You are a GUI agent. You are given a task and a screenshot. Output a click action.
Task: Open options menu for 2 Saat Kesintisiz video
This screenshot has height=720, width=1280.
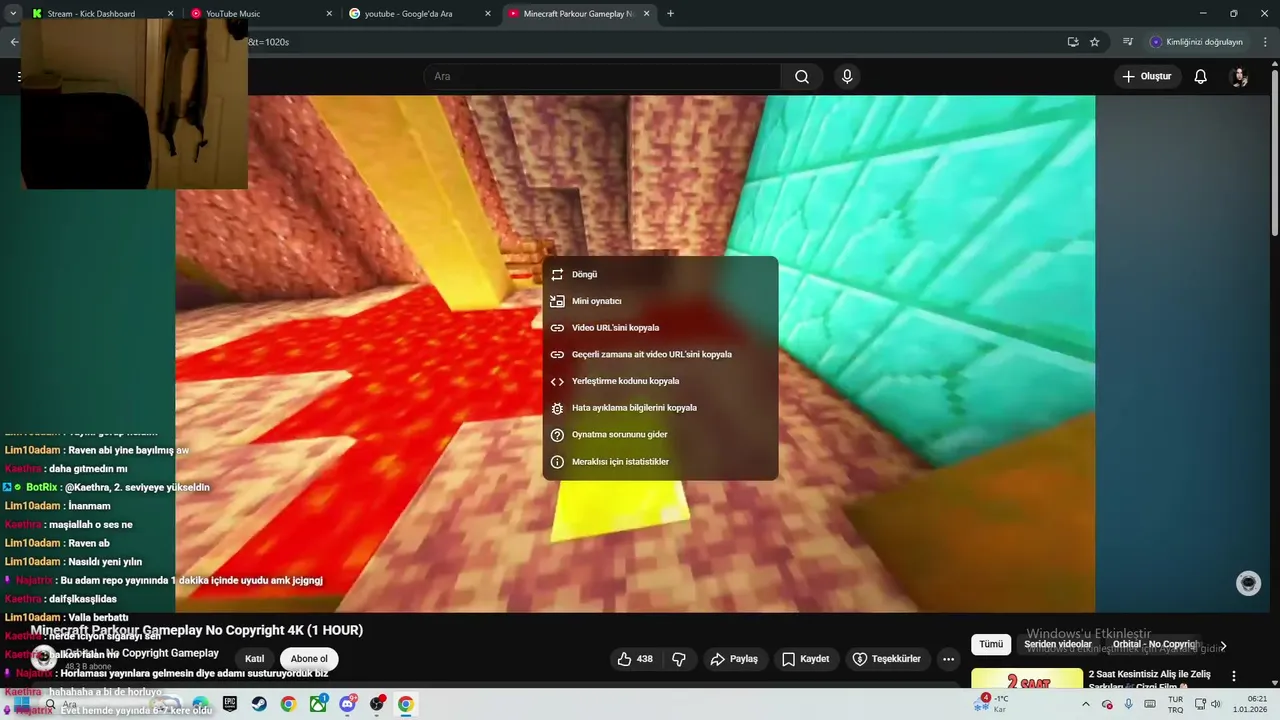click(x=1234, y=676)
